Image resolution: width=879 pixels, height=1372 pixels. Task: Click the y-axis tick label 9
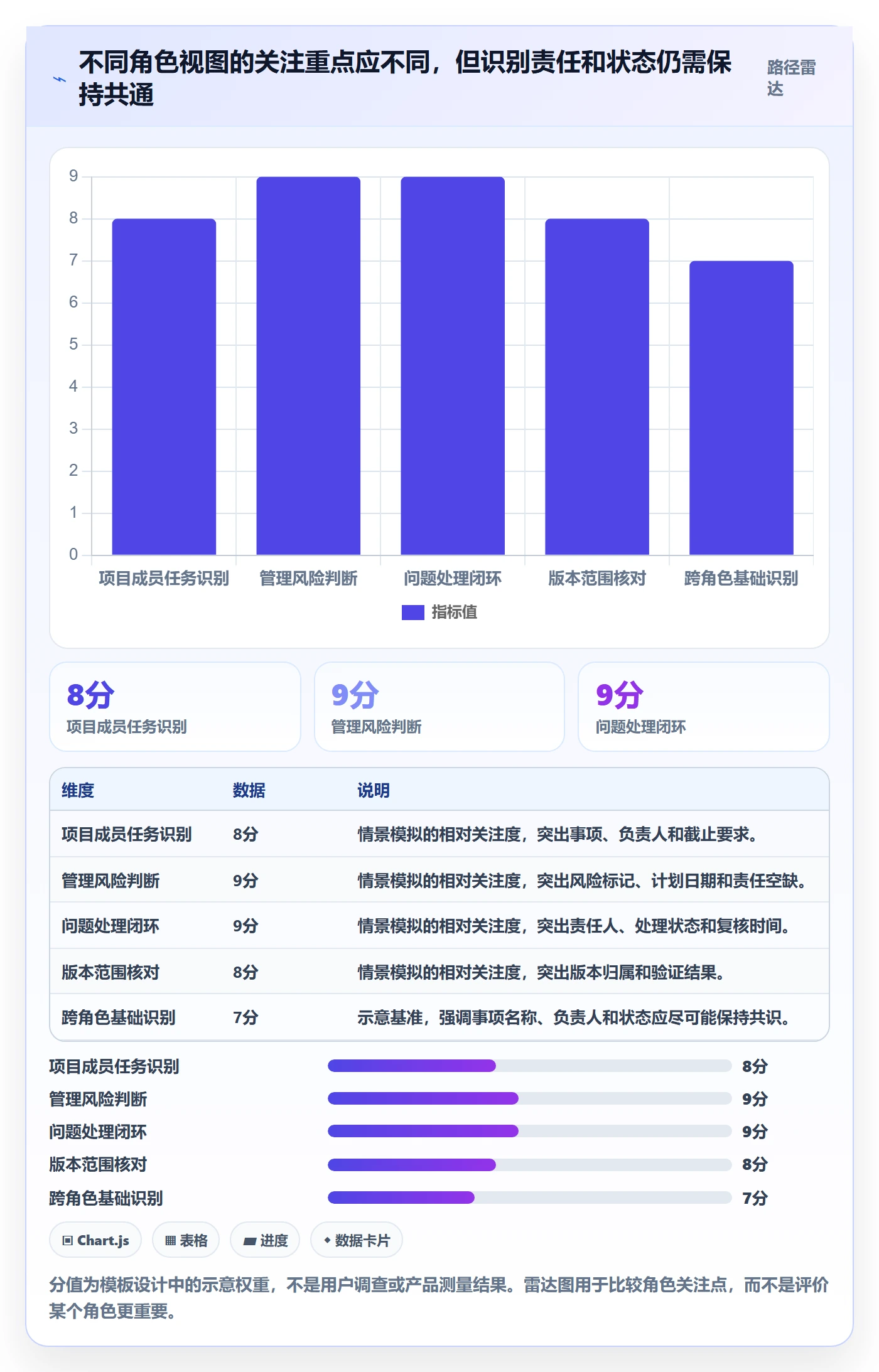coord(73,176)
